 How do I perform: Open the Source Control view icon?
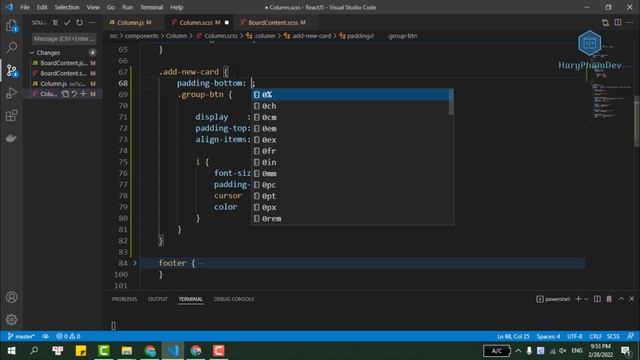pos(11,71)
